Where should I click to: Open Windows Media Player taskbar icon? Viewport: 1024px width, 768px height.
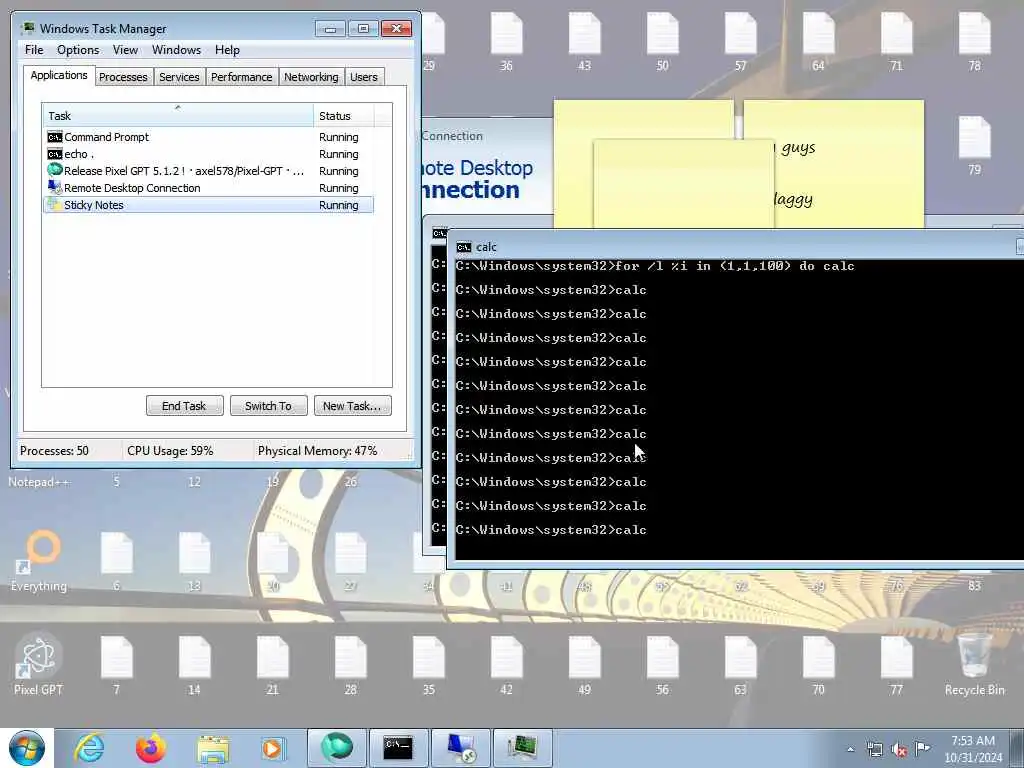[x=272, y=748]
